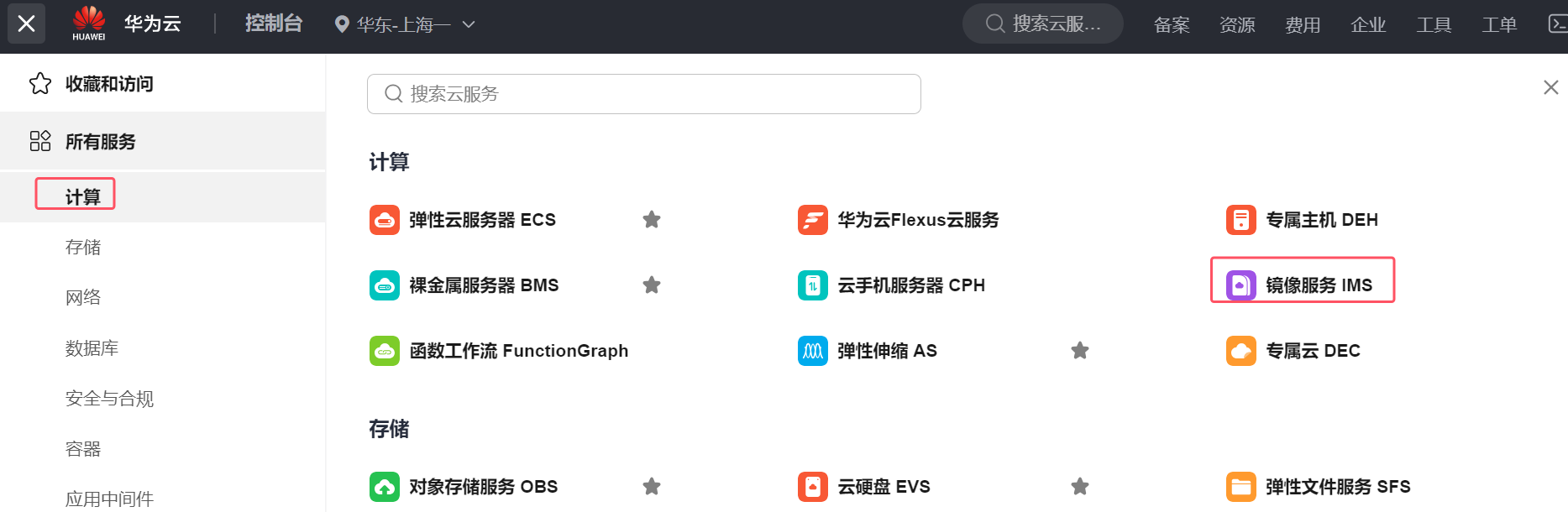Select 数据库 in the sidebar

pyautogui.click(x=92, y=347)
